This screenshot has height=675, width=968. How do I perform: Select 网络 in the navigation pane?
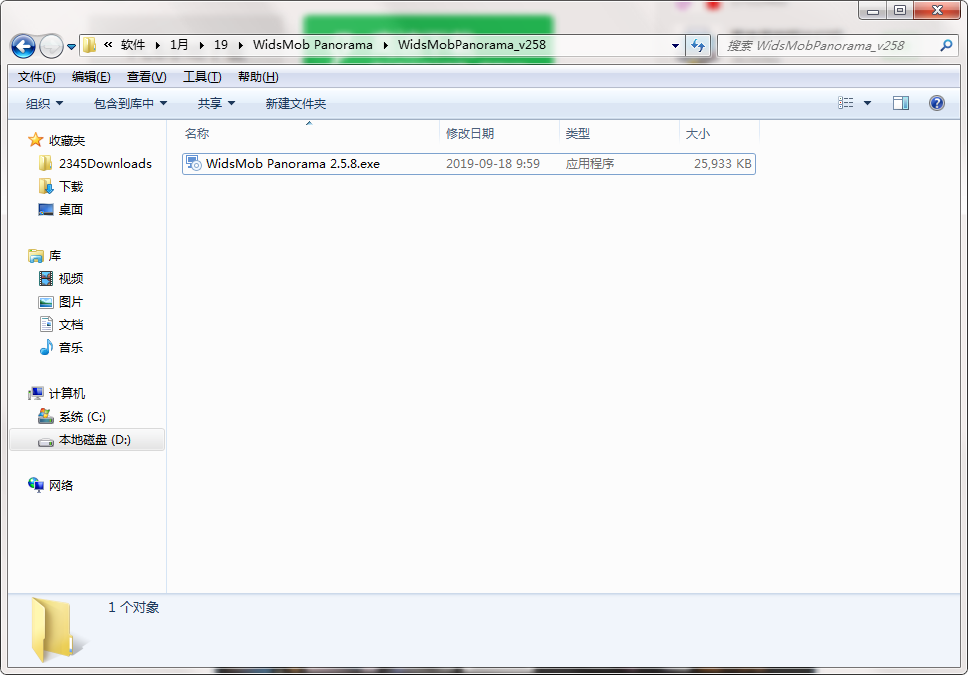pyautogui.click(x=60, y=485)
